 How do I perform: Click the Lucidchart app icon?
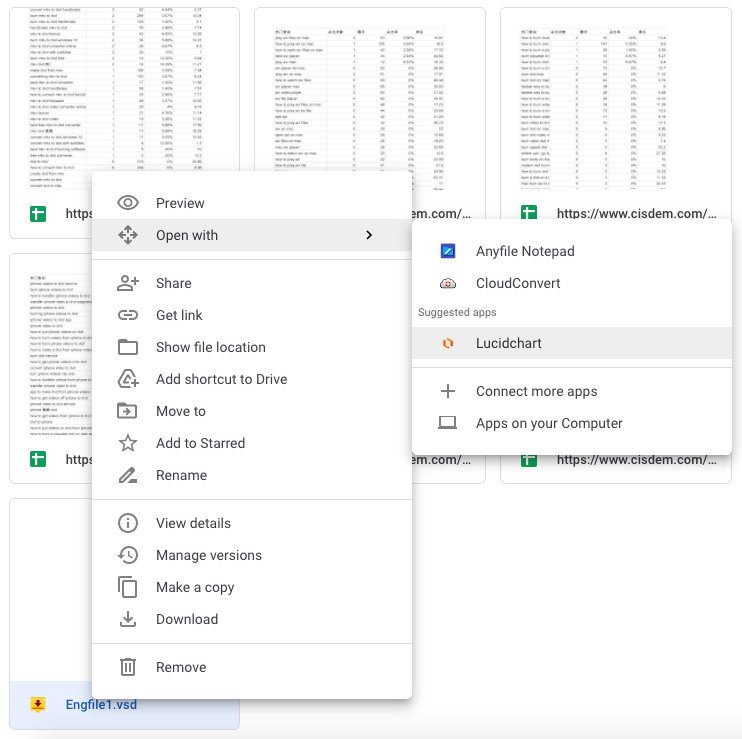[x=448, y=343]
